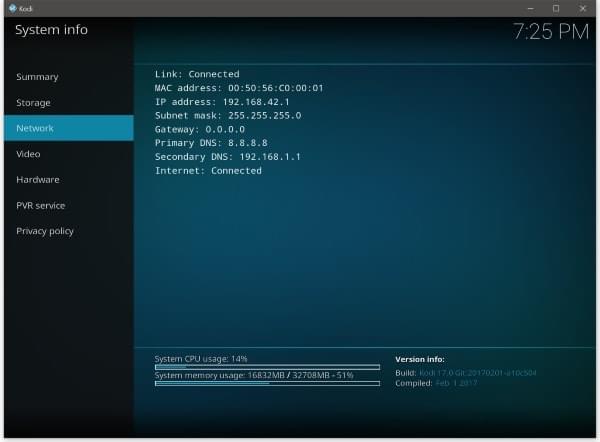Open the Summary section
This screenshot has height=442, width=600.
click(x=37, y=77)
